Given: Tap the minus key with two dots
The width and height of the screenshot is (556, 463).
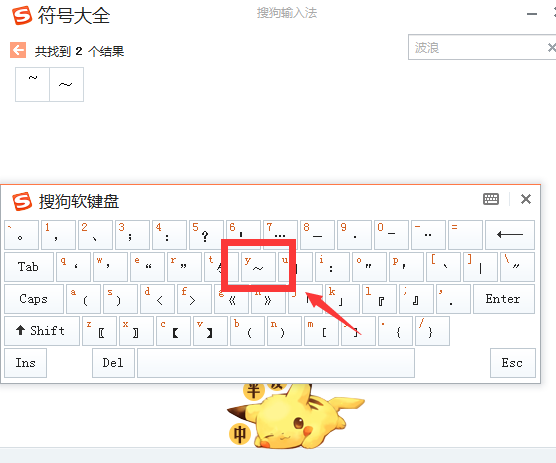Looking at the screenshot, I should tap(428, 235).
